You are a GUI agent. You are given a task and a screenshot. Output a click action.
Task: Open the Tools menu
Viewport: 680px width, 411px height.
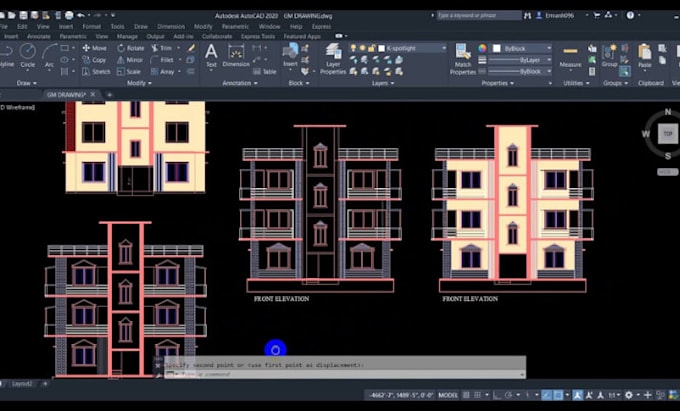[x=117, y=26]
